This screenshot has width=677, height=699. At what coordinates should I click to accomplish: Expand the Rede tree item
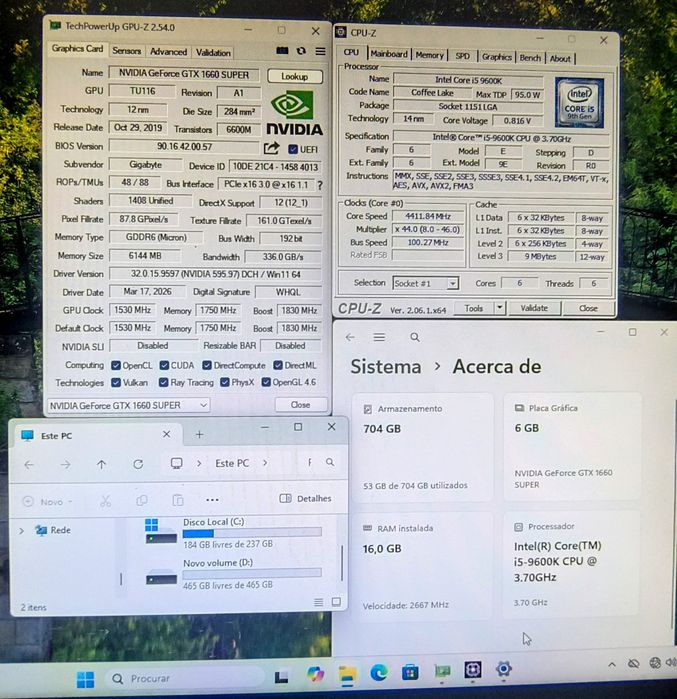(21, 530)
